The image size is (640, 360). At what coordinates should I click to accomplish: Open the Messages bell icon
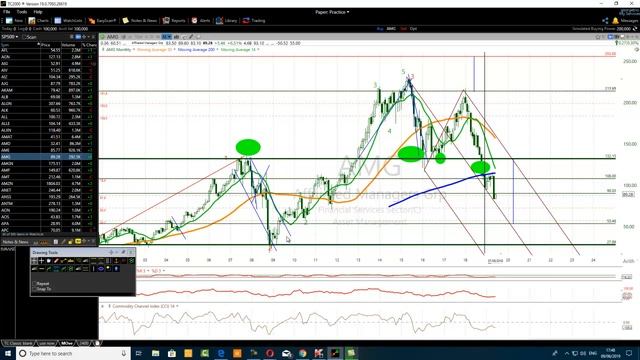point(615,20)
